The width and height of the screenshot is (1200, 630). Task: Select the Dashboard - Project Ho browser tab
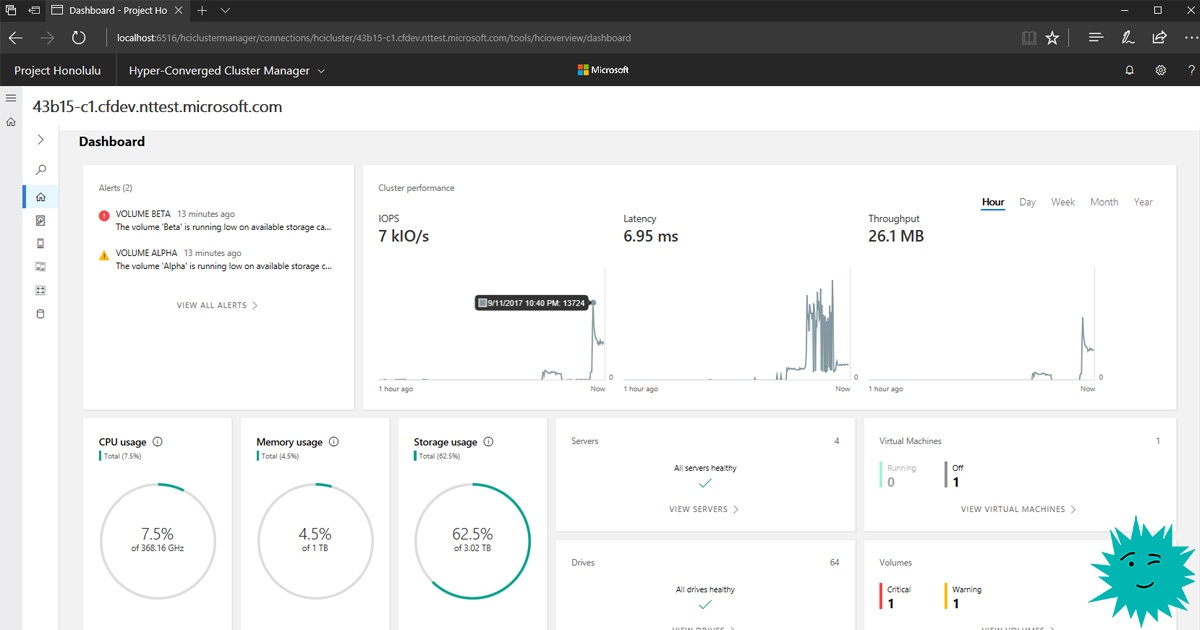(x=117, y=10)
